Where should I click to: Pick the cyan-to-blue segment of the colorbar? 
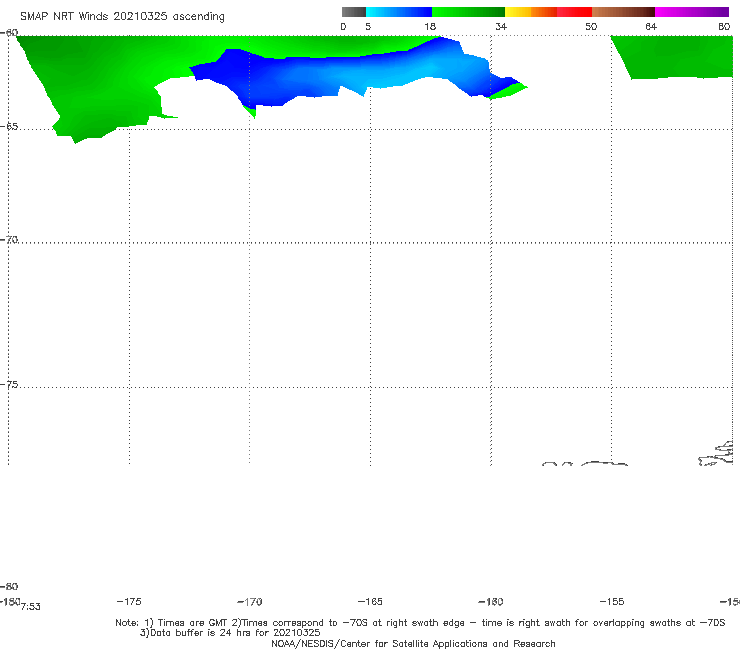(399, 12)
